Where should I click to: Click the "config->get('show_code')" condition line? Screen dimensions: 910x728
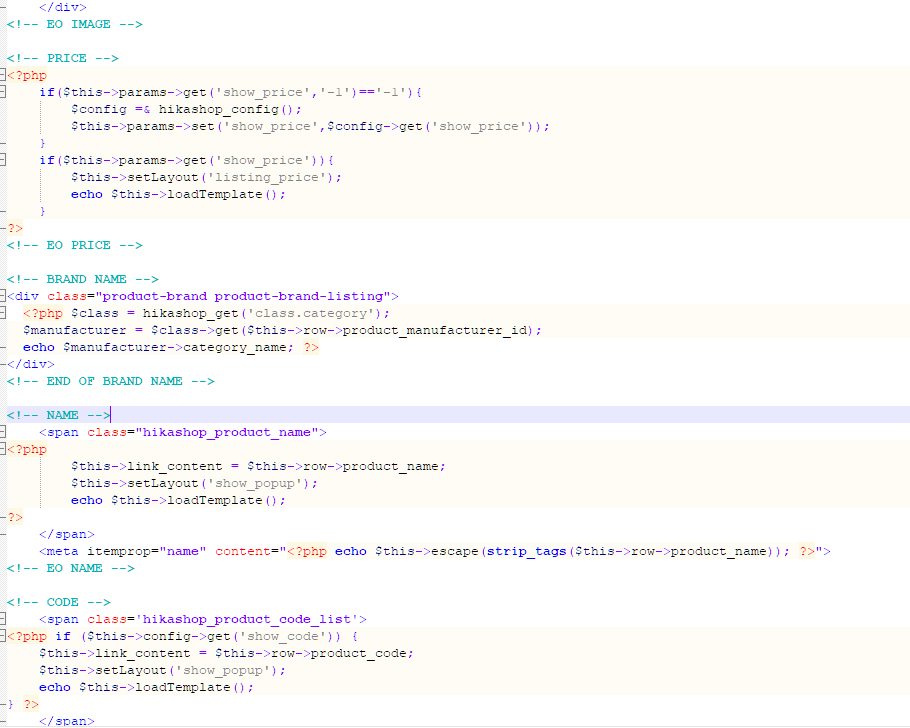pos(182,636)
